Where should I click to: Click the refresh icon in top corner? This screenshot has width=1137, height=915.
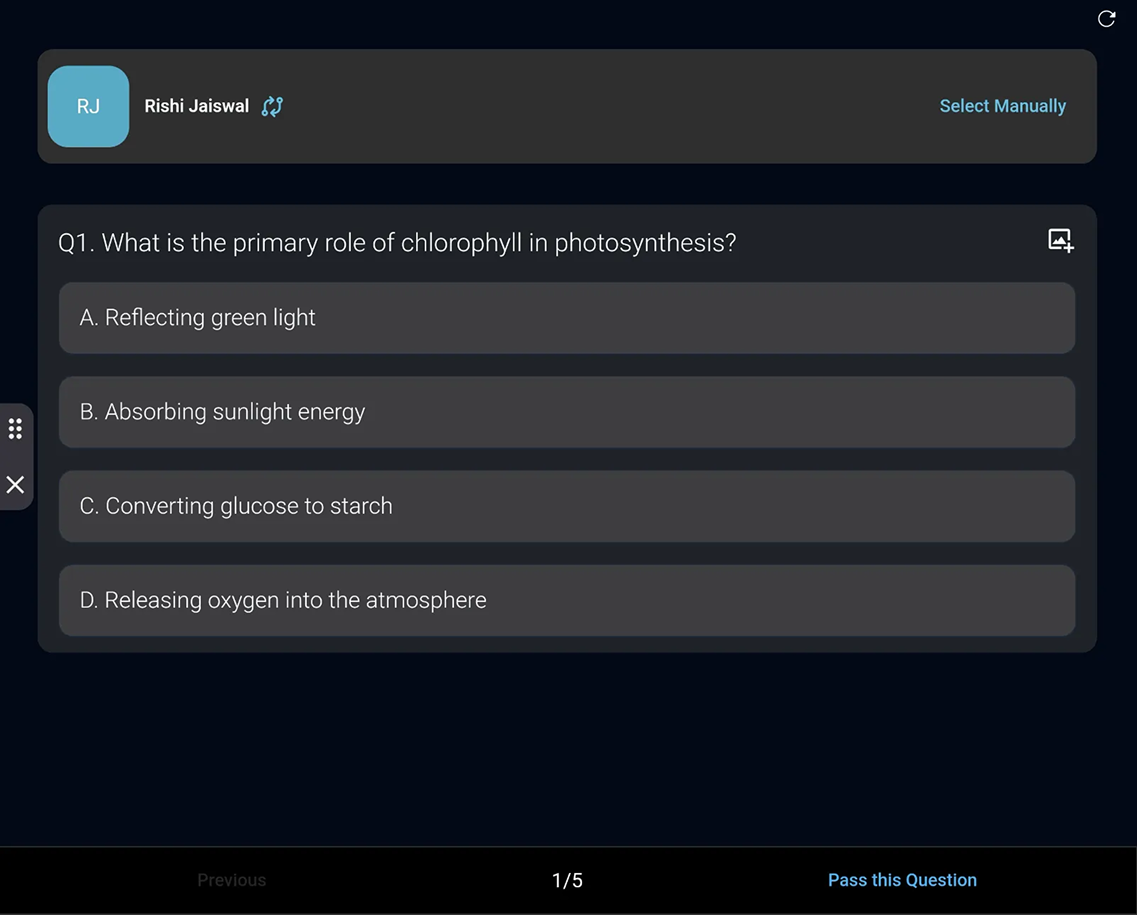(x=1106, y=19)
